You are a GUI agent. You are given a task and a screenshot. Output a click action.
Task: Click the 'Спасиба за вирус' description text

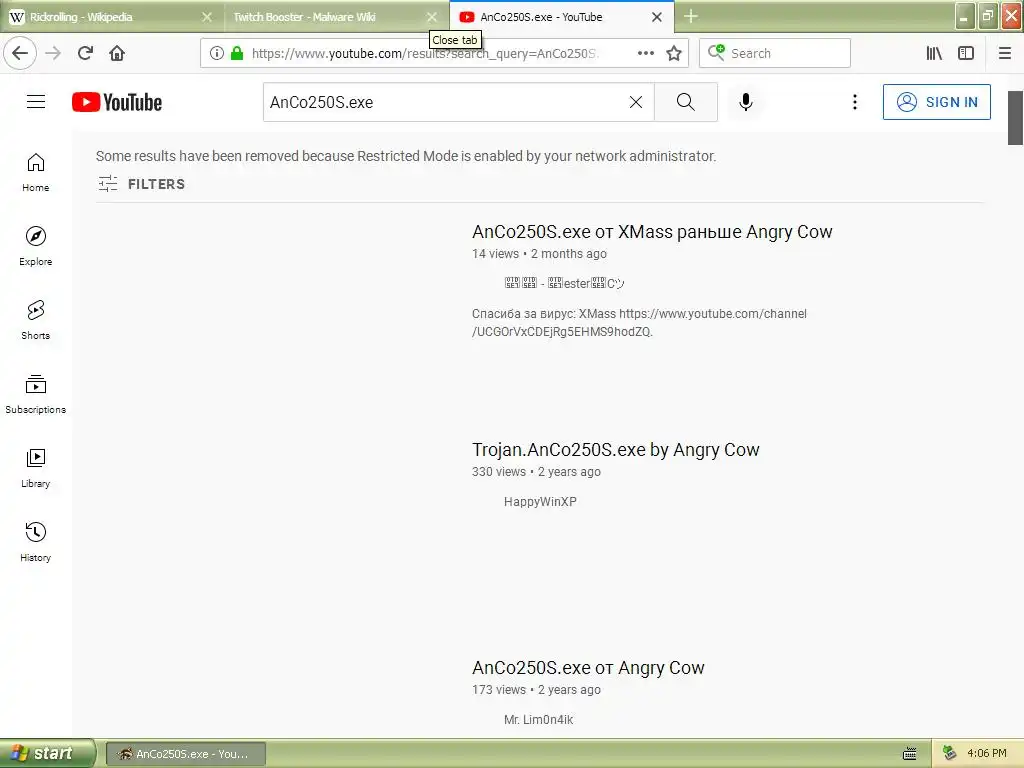639,323
